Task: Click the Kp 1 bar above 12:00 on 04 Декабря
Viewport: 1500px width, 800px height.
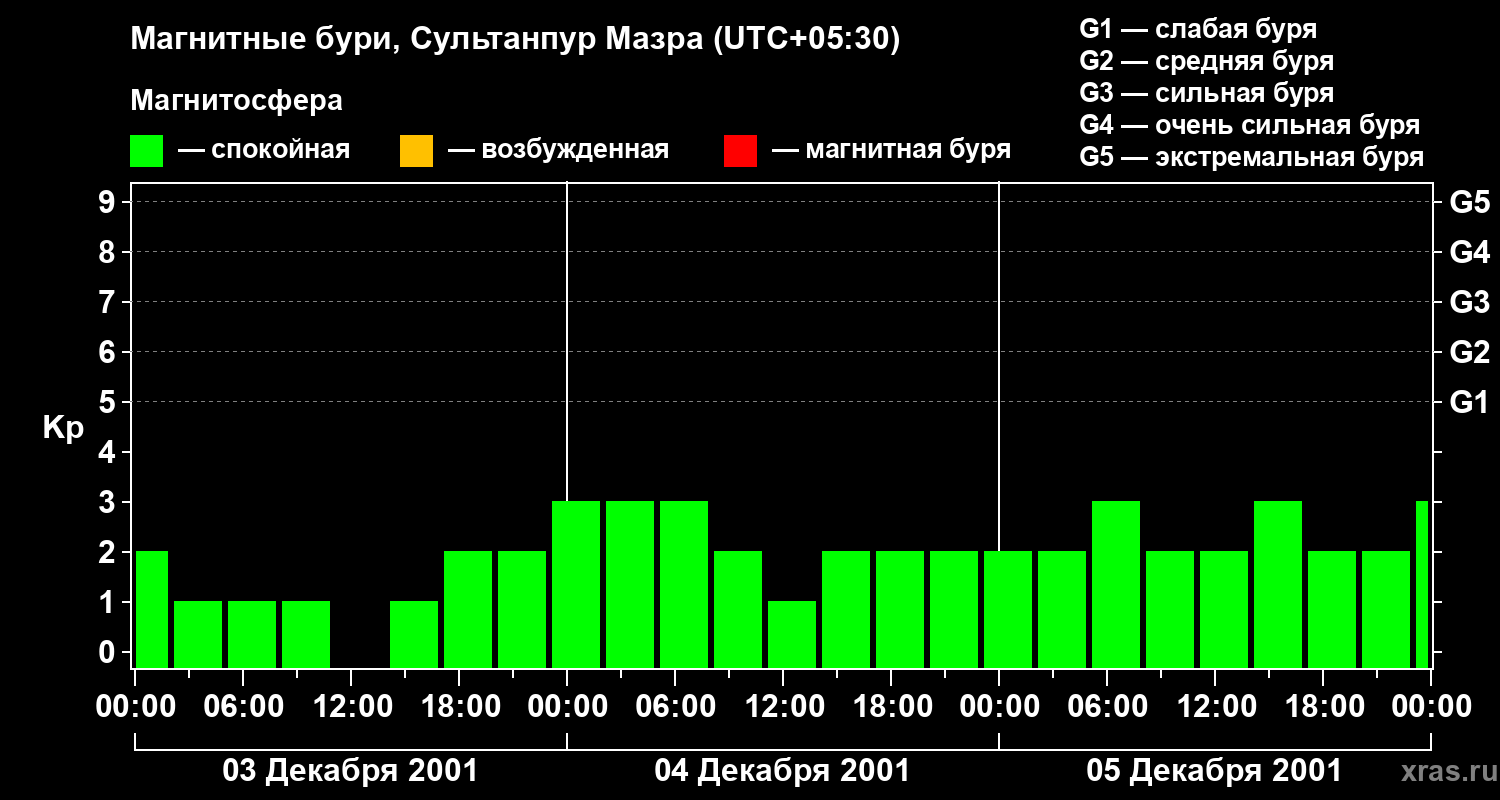Action: [792, 634]
